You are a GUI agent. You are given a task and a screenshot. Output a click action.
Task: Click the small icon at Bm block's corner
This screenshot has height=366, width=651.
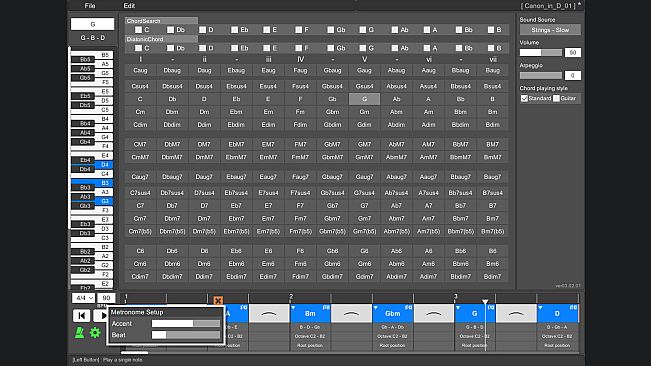point(326,307)
